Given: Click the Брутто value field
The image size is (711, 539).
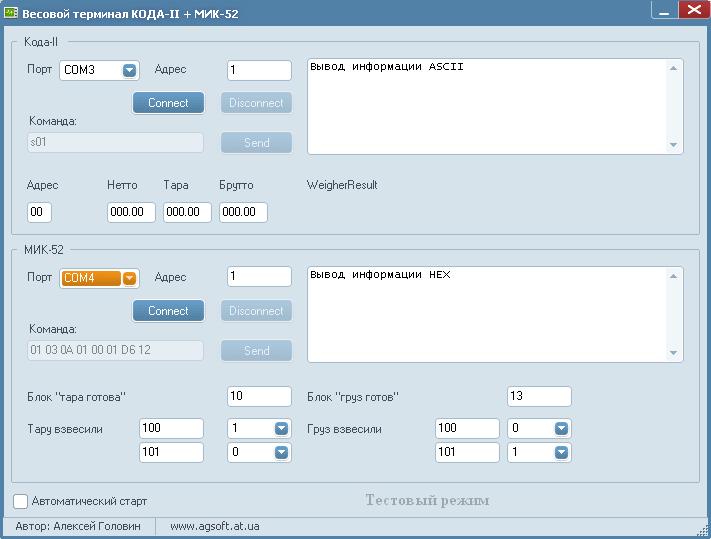Looking at the screenshot, I should pyautogui.click(x=243, y=212).
